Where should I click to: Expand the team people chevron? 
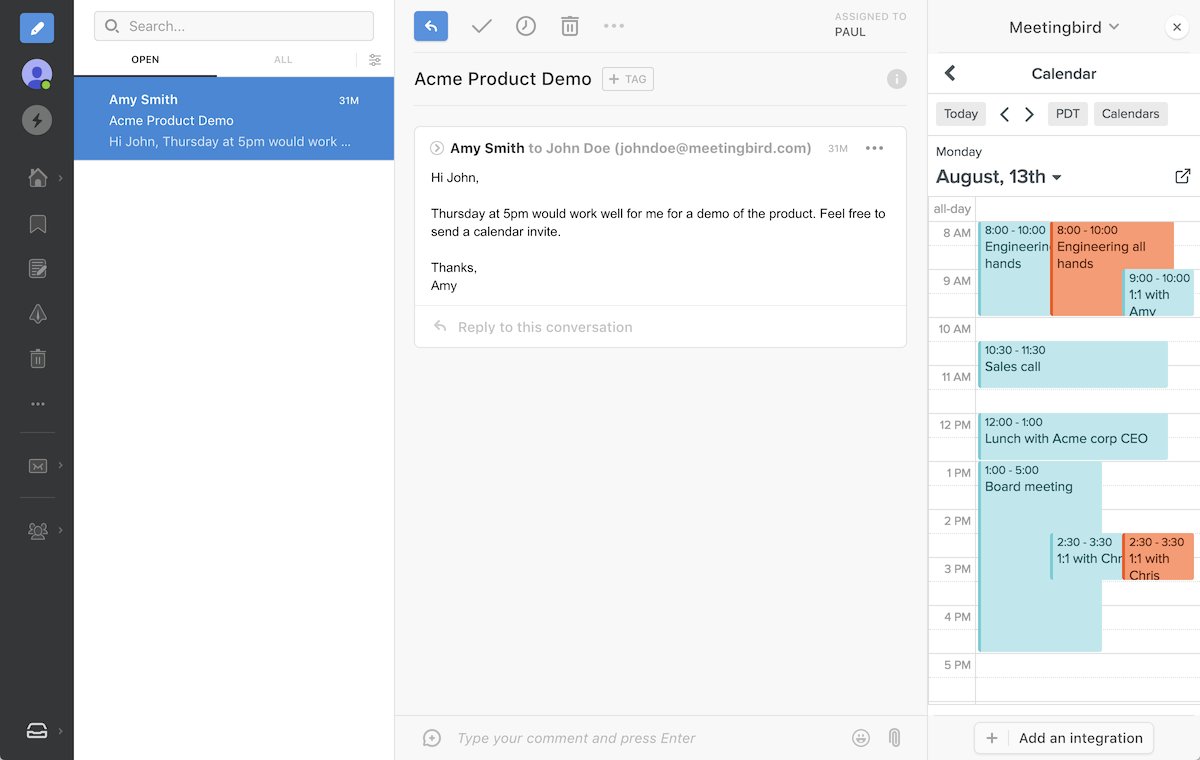[60, 530]
